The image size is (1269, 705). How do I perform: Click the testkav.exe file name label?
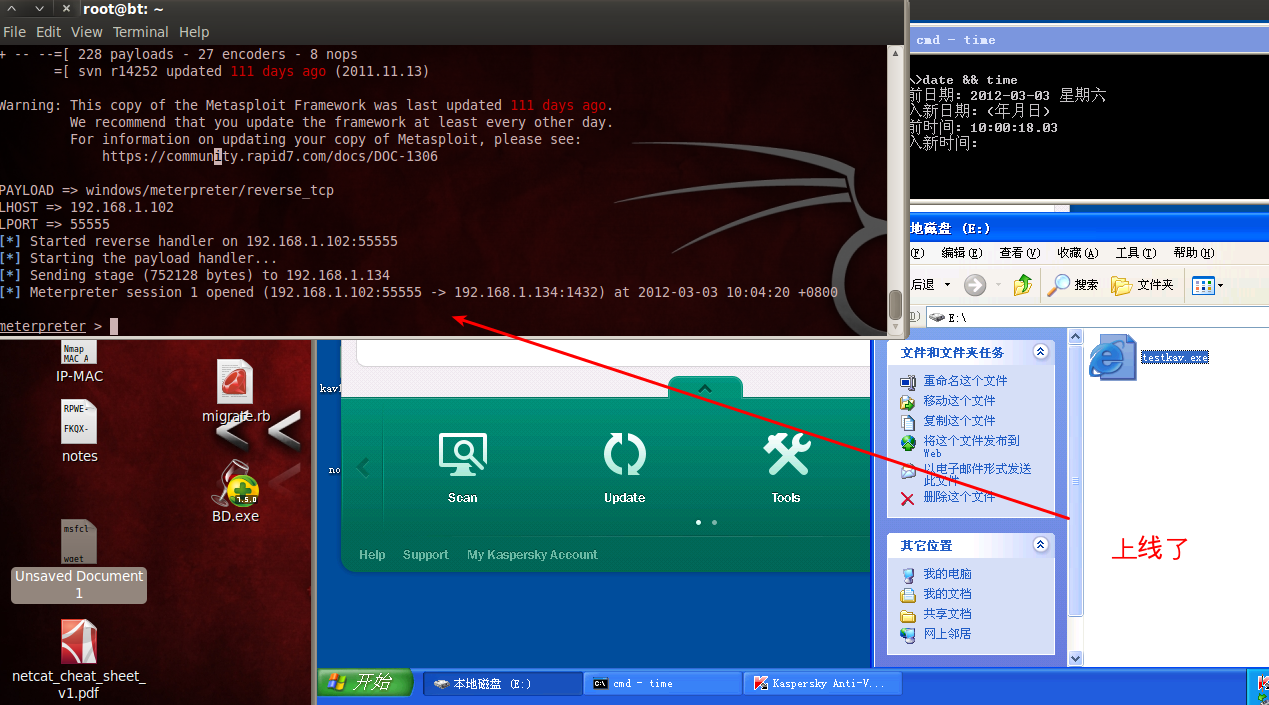1175,357
